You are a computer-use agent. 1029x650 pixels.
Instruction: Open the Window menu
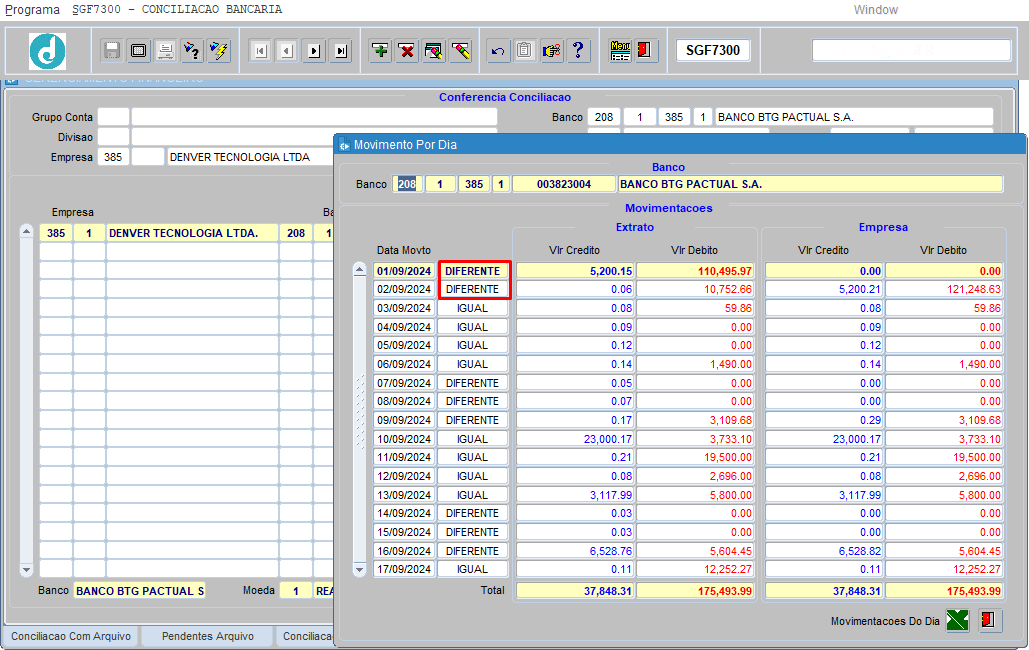pos(875,10)
